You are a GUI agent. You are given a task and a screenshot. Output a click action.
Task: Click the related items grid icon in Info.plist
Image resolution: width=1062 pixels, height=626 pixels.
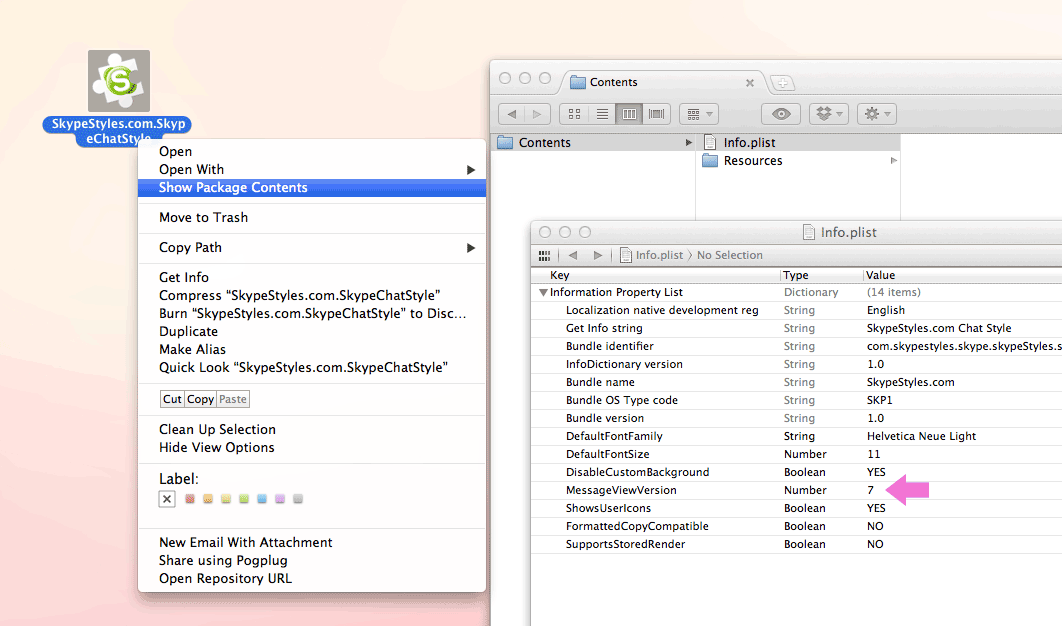[x=544, y=255]
